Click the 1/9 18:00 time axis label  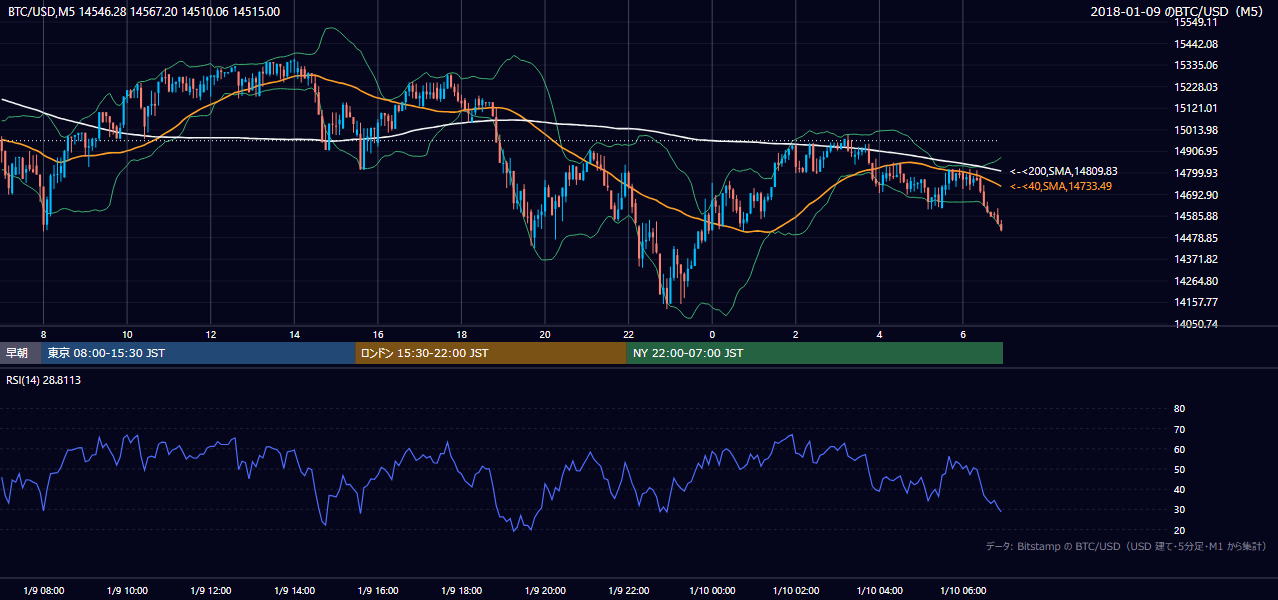[461, 591]
